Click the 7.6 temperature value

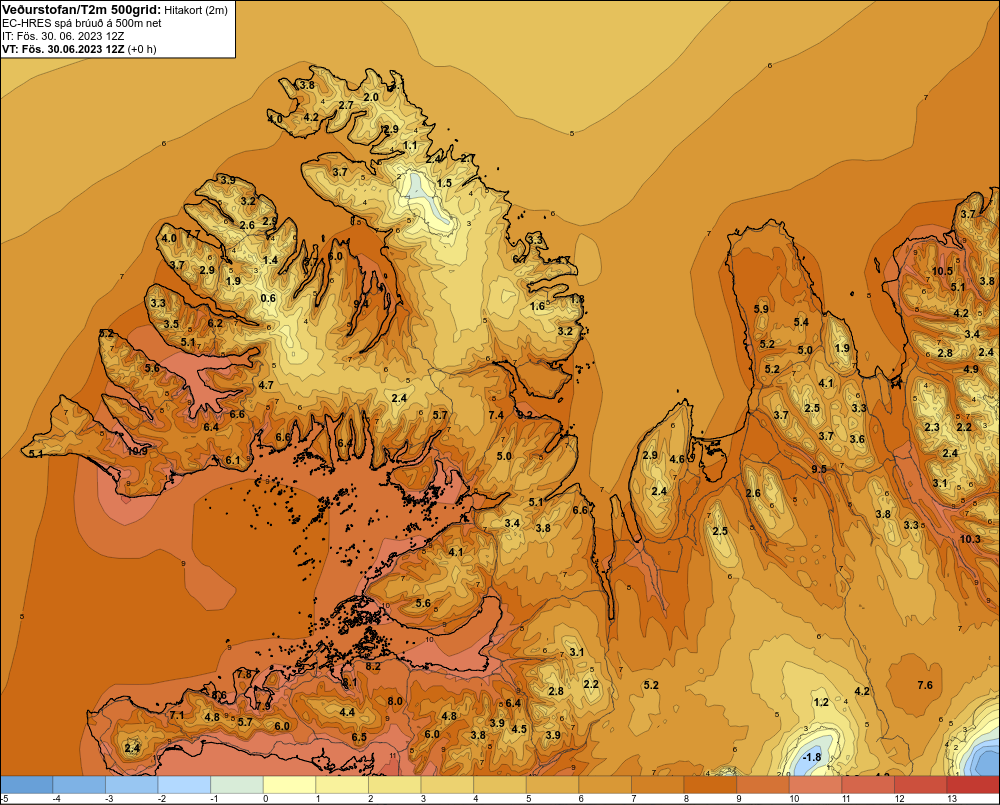(x=925, y=685)
